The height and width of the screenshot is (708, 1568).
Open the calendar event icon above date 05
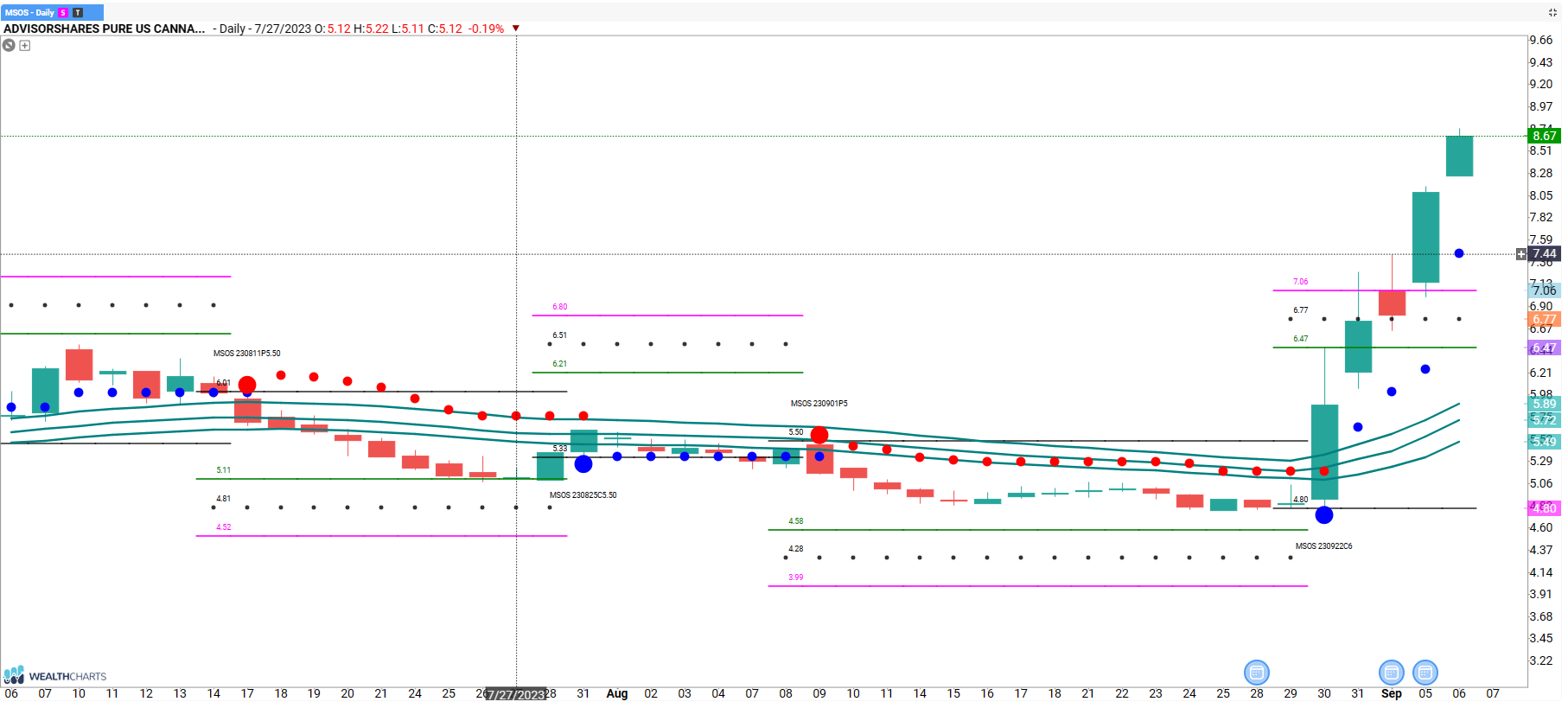coord(1425,672)
